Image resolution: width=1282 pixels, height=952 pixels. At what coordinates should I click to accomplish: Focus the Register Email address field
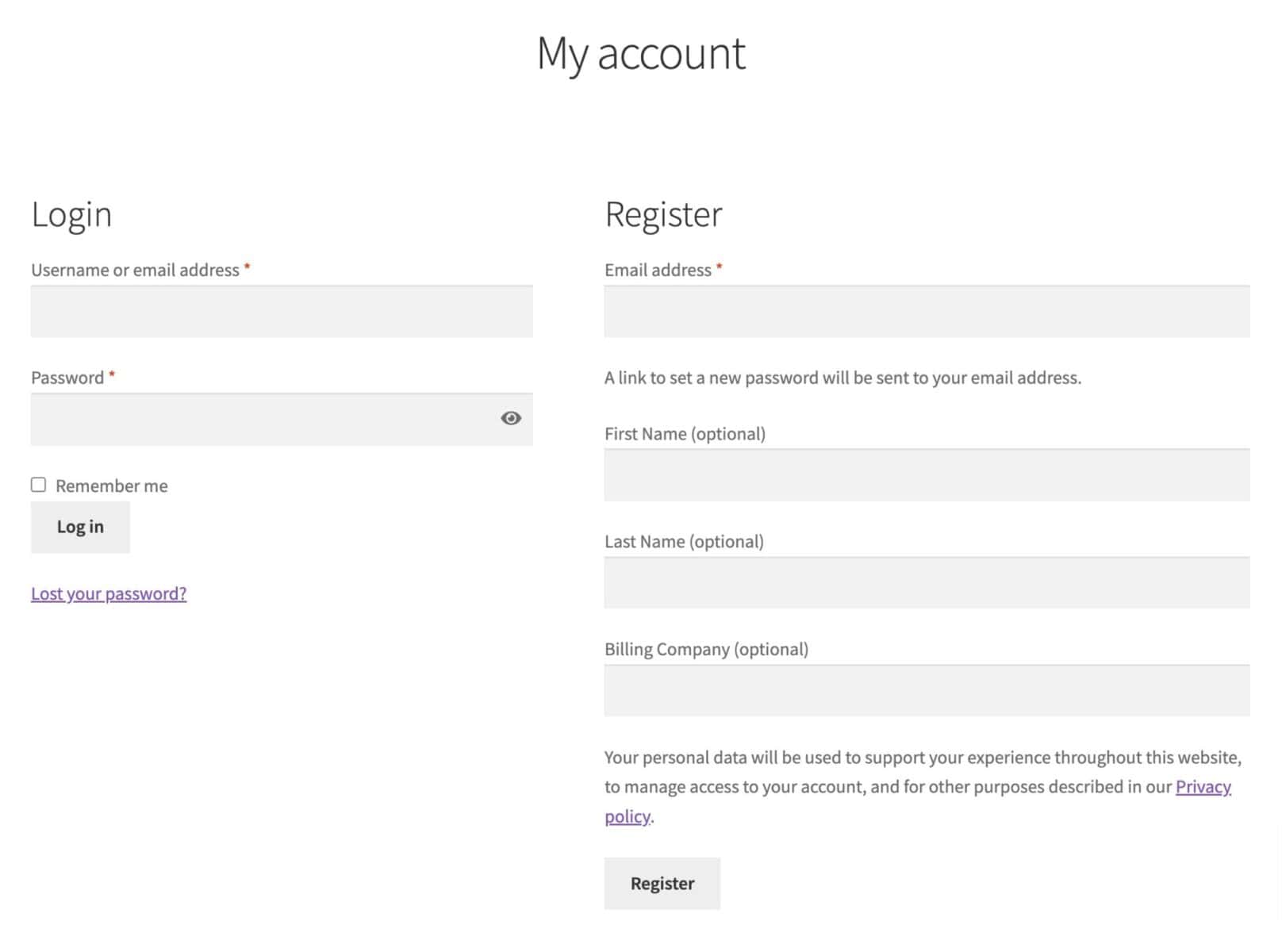pos(927,312)
